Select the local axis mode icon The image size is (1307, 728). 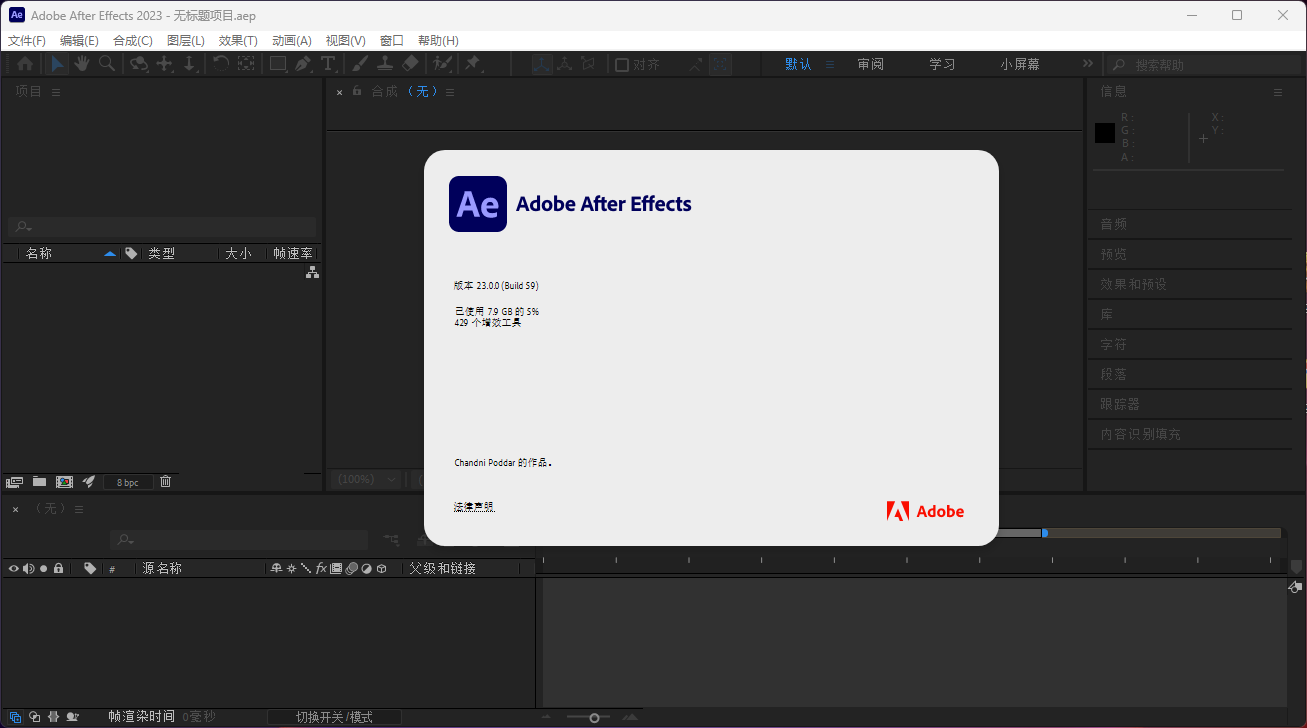click(x=541, y=64)
